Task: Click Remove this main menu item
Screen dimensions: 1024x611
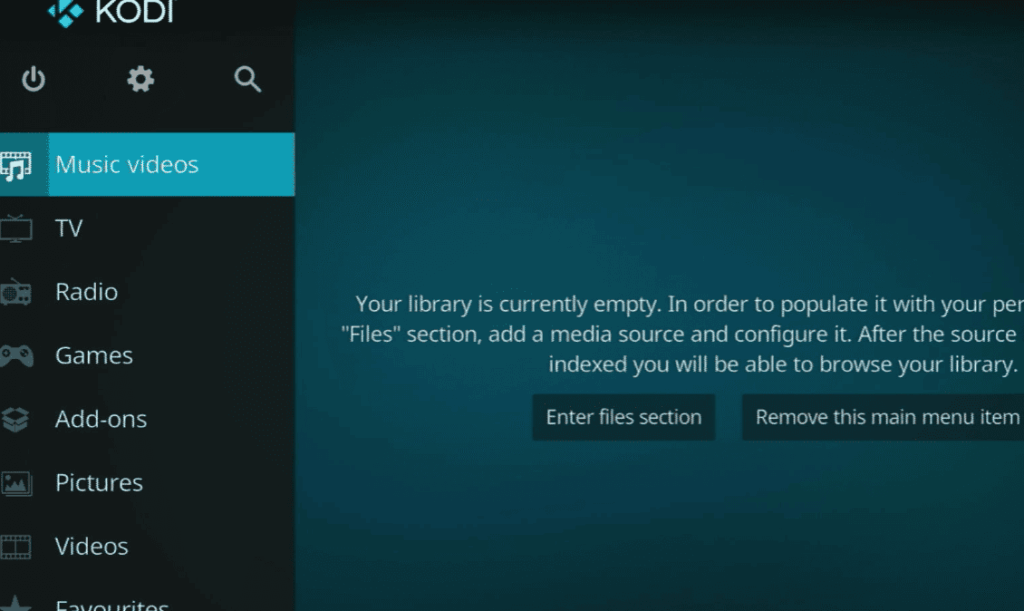Action: (x=883, y=417)
